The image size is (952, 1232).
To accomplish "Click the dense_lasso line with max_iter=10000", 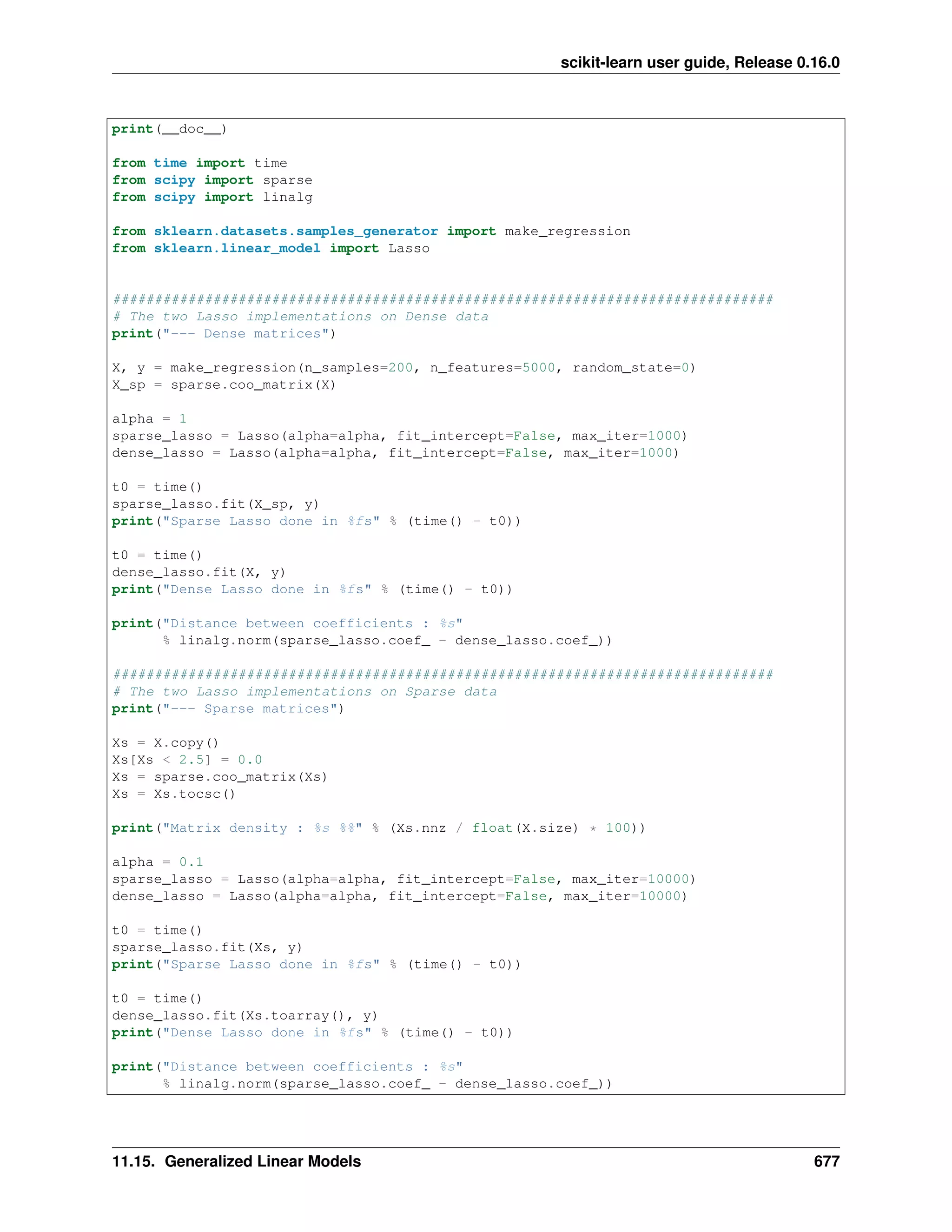I will click(x=400, y=896).
